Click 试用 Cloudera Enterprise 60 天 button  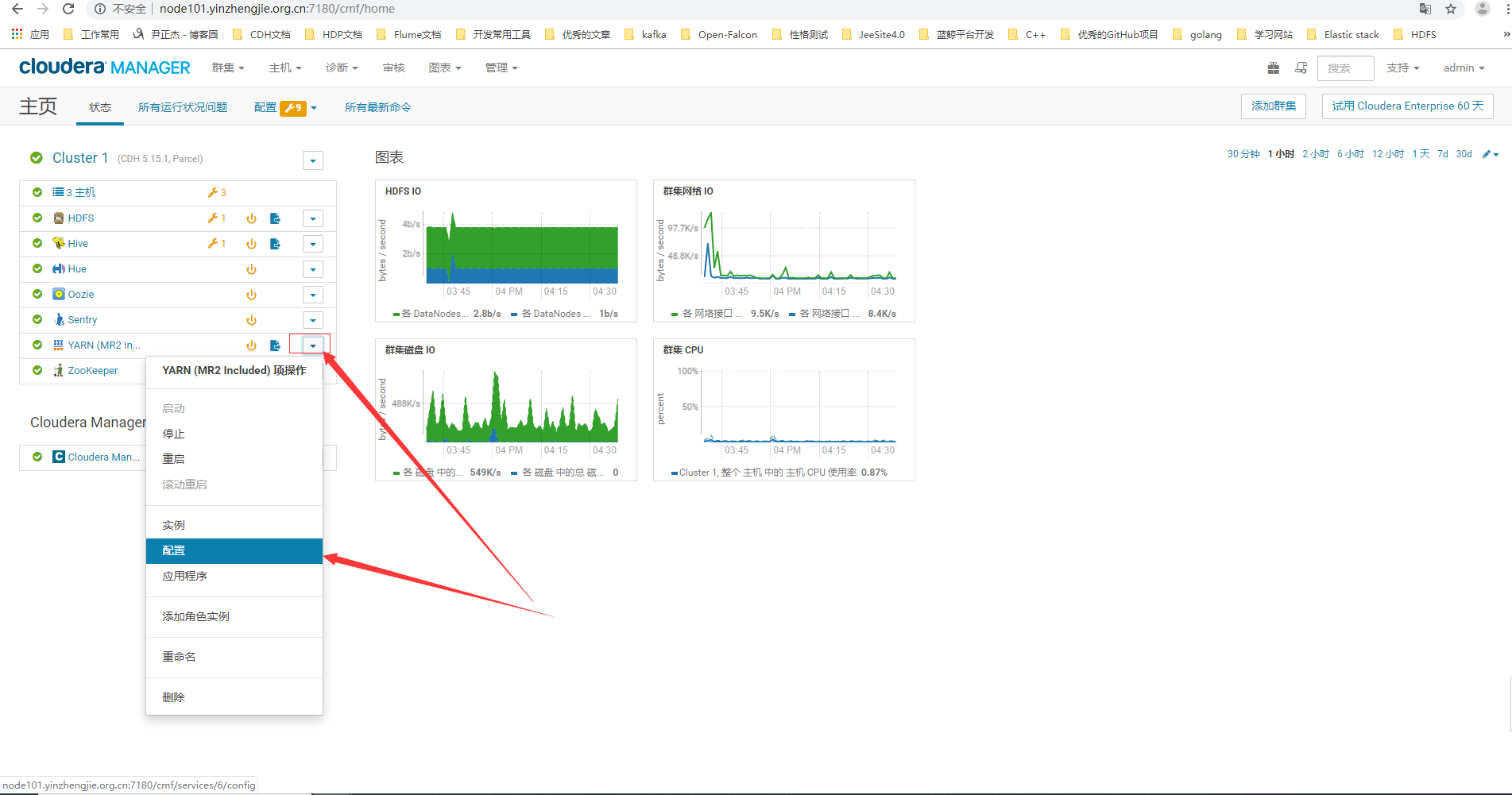pos(1408,106)
